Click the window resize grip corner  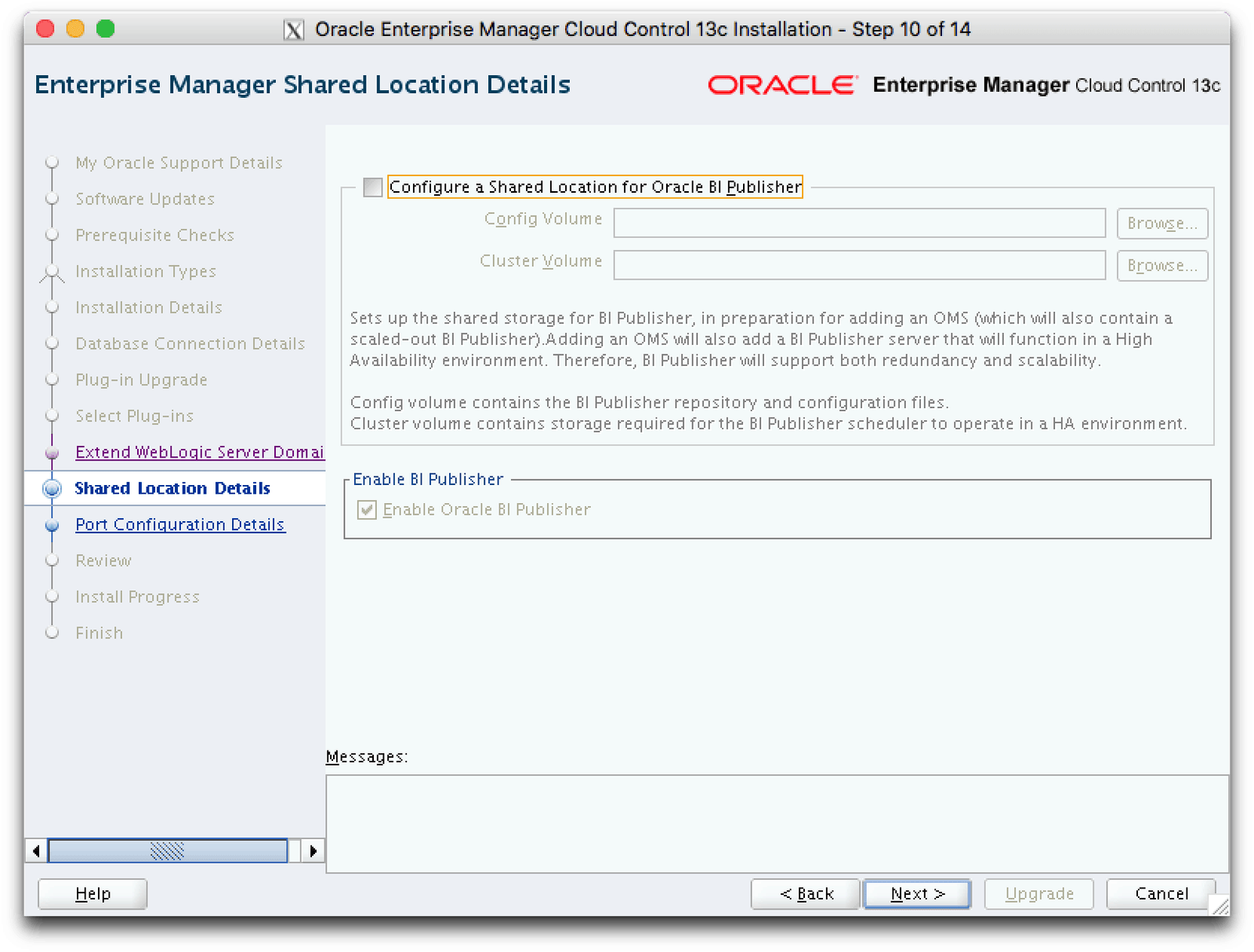pyautogui.click(x=1220, y=907)
